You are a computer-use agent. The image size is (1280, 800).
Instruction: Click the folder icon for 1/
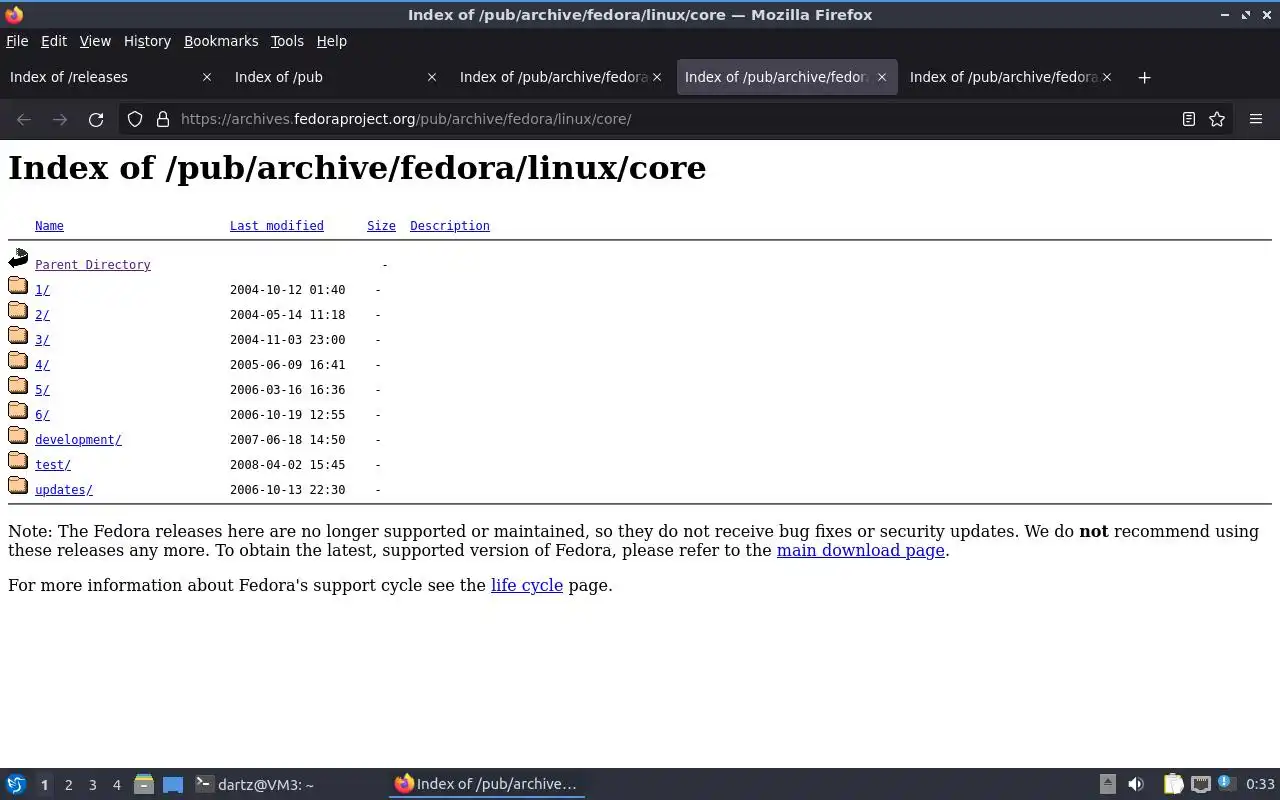pyautogui.click(x=18, y=286)
